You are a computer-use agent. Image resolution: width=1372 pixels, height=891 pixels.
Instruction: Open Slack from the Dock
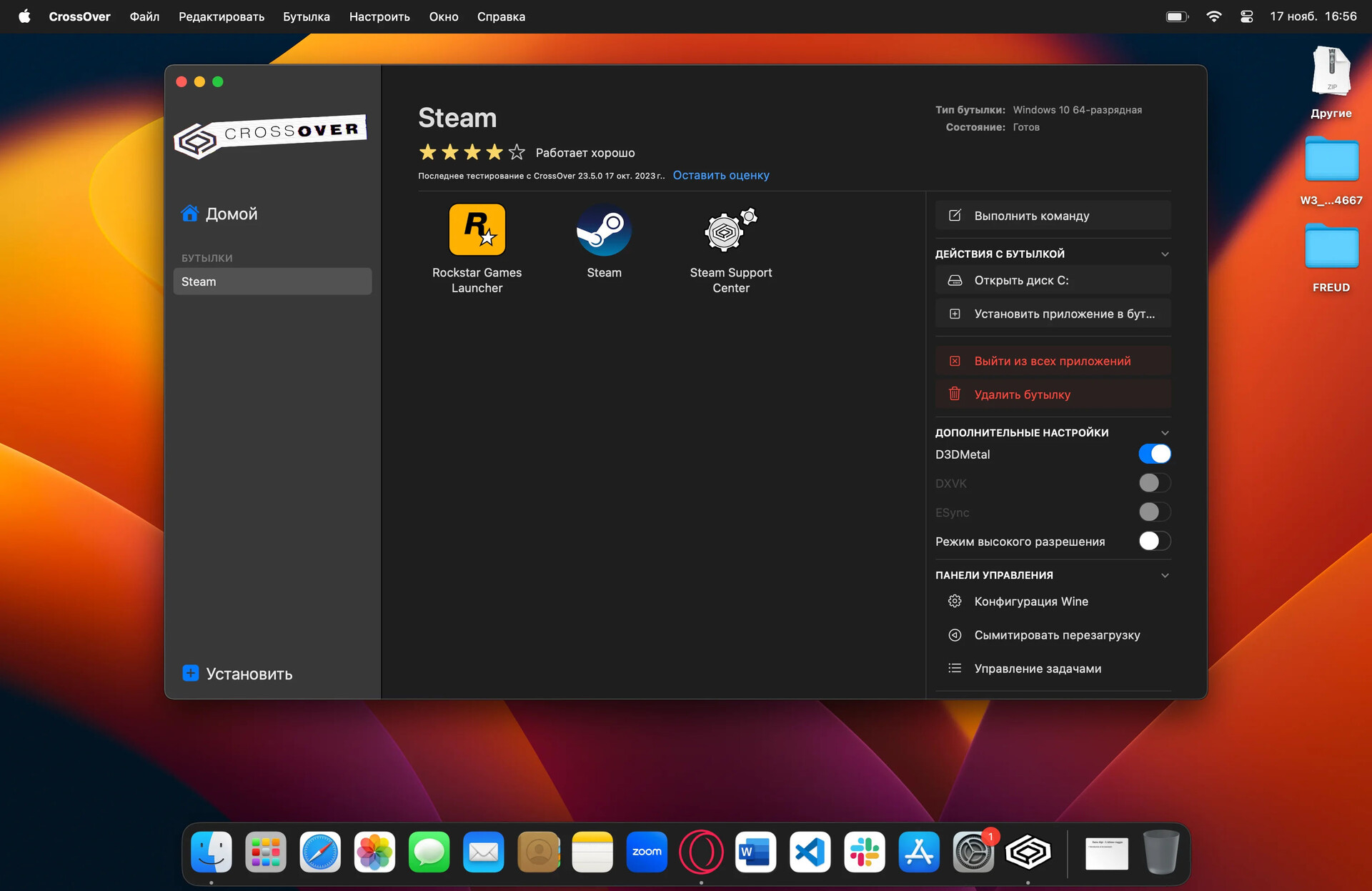pos(865,852)
